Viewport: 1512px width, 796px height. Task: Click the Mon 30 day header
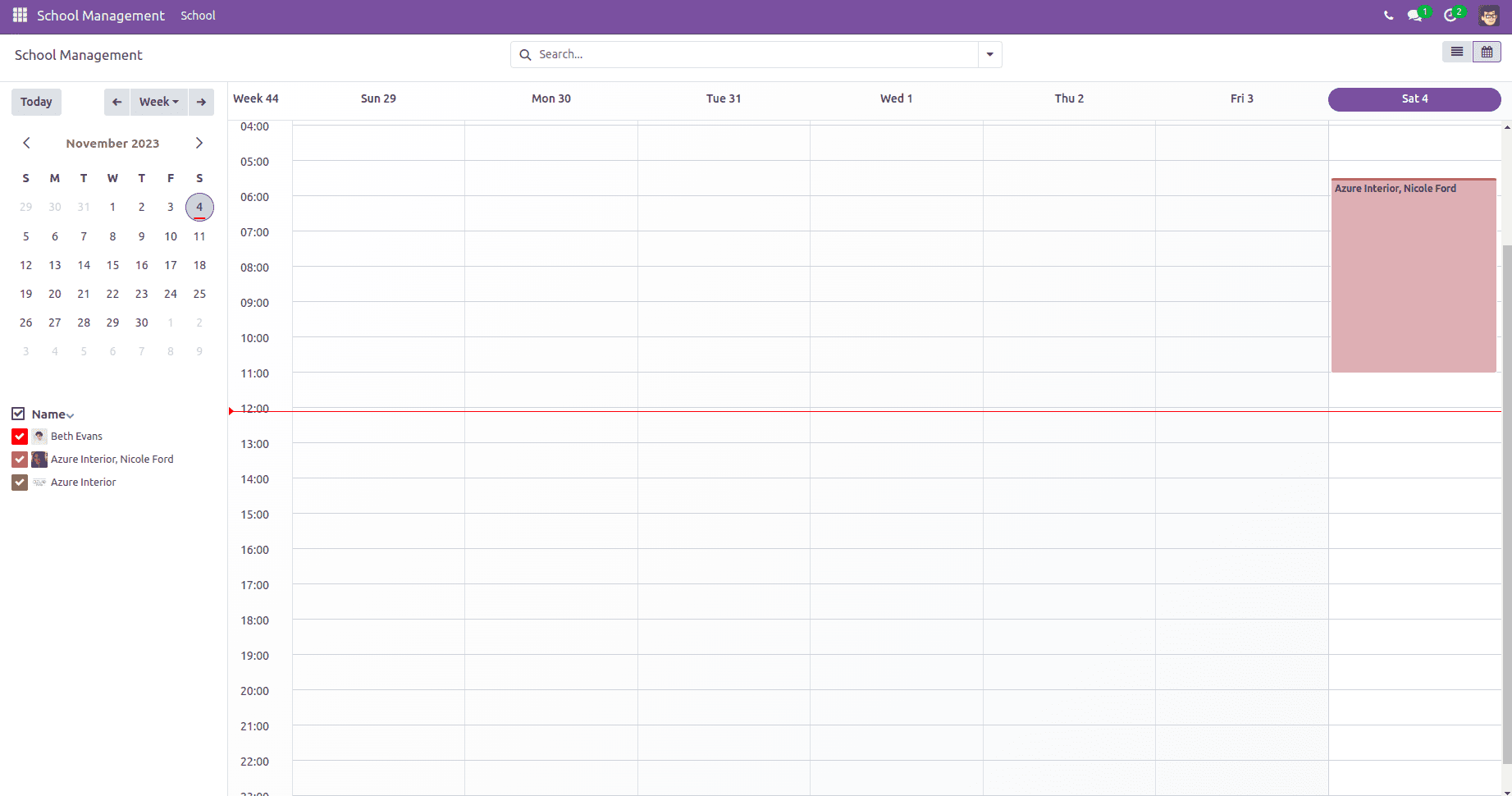551,98
